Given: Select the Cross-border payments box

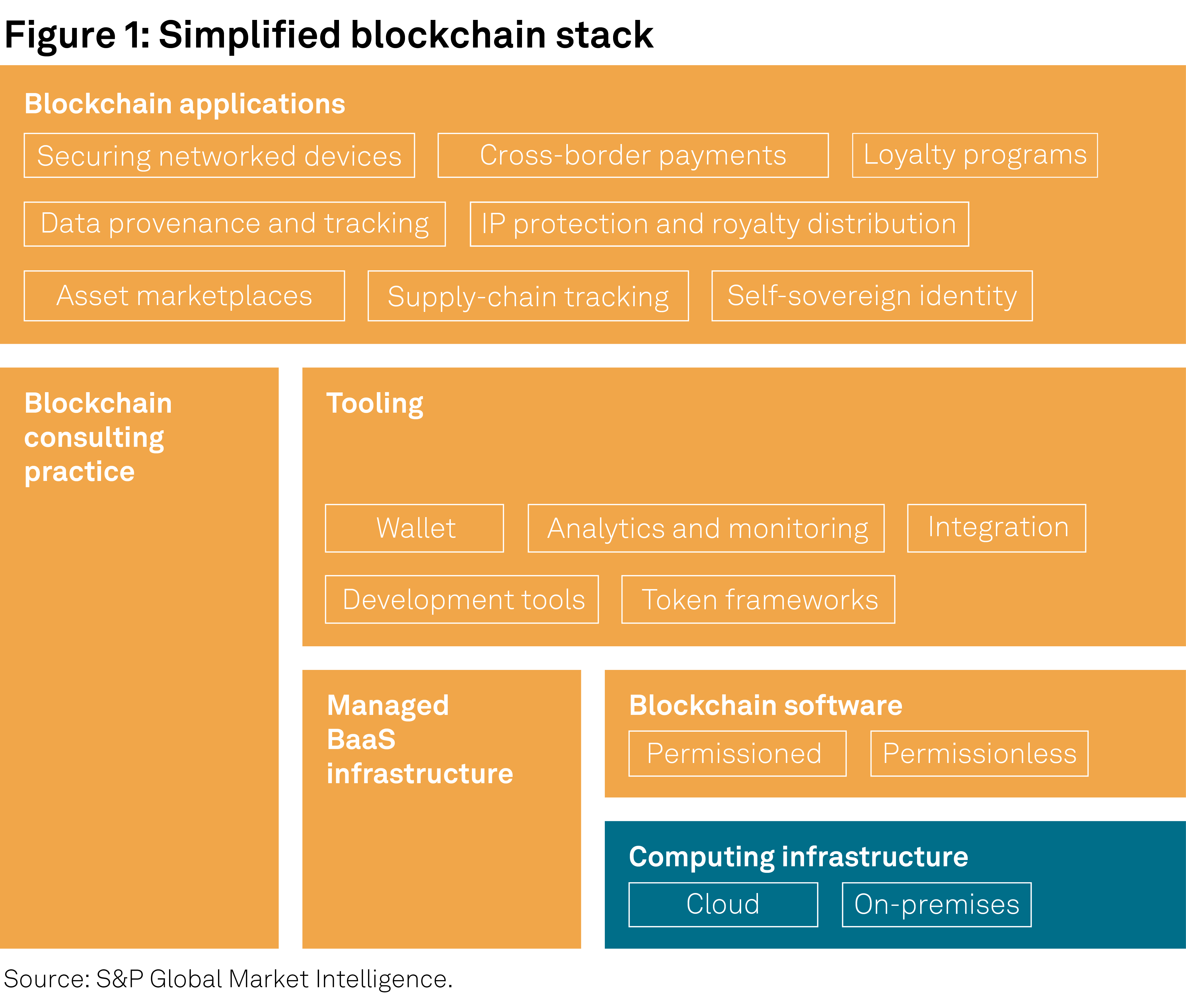Looking at the screenshot, I should point(633,155).
